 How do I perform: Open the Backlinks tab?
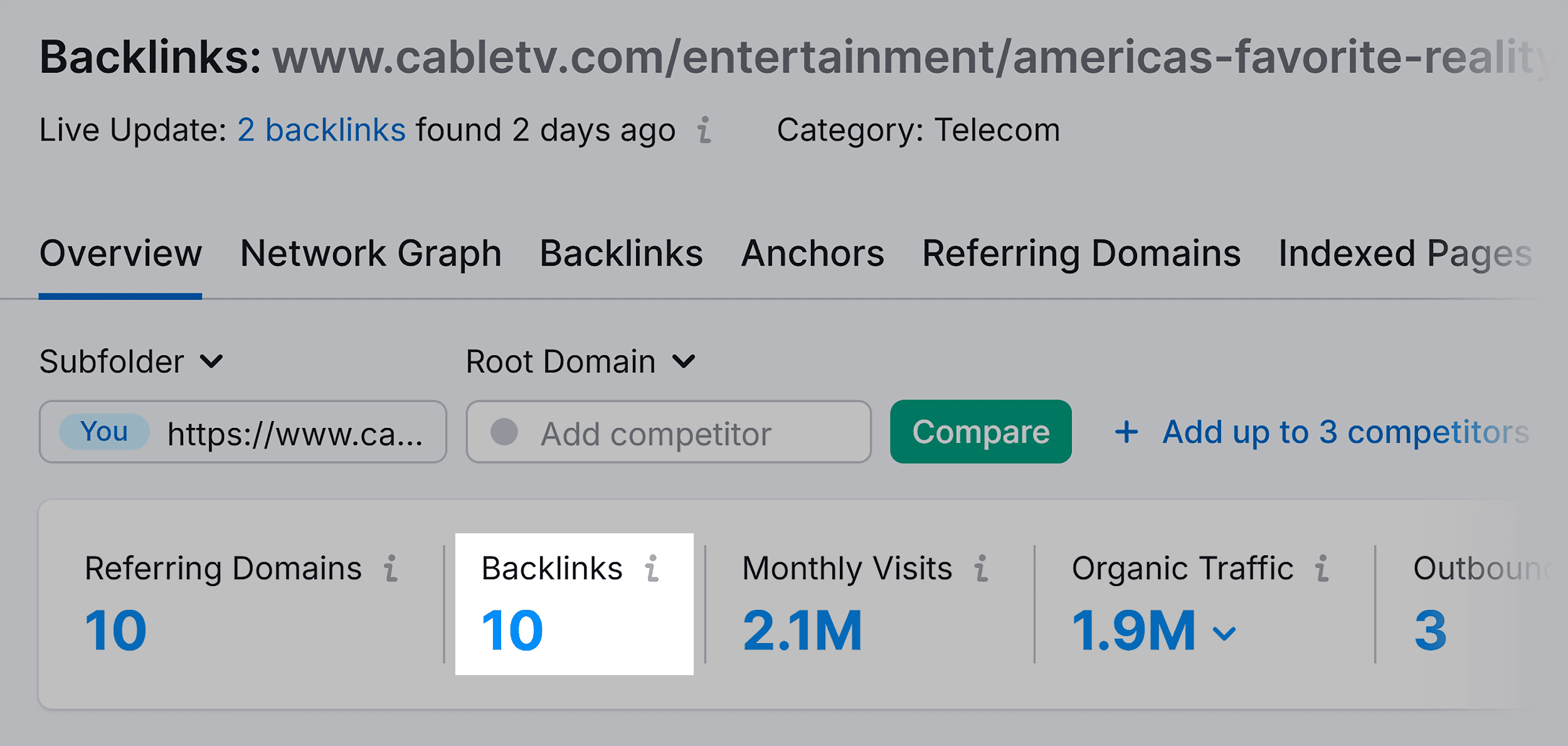tap(621, 253)
